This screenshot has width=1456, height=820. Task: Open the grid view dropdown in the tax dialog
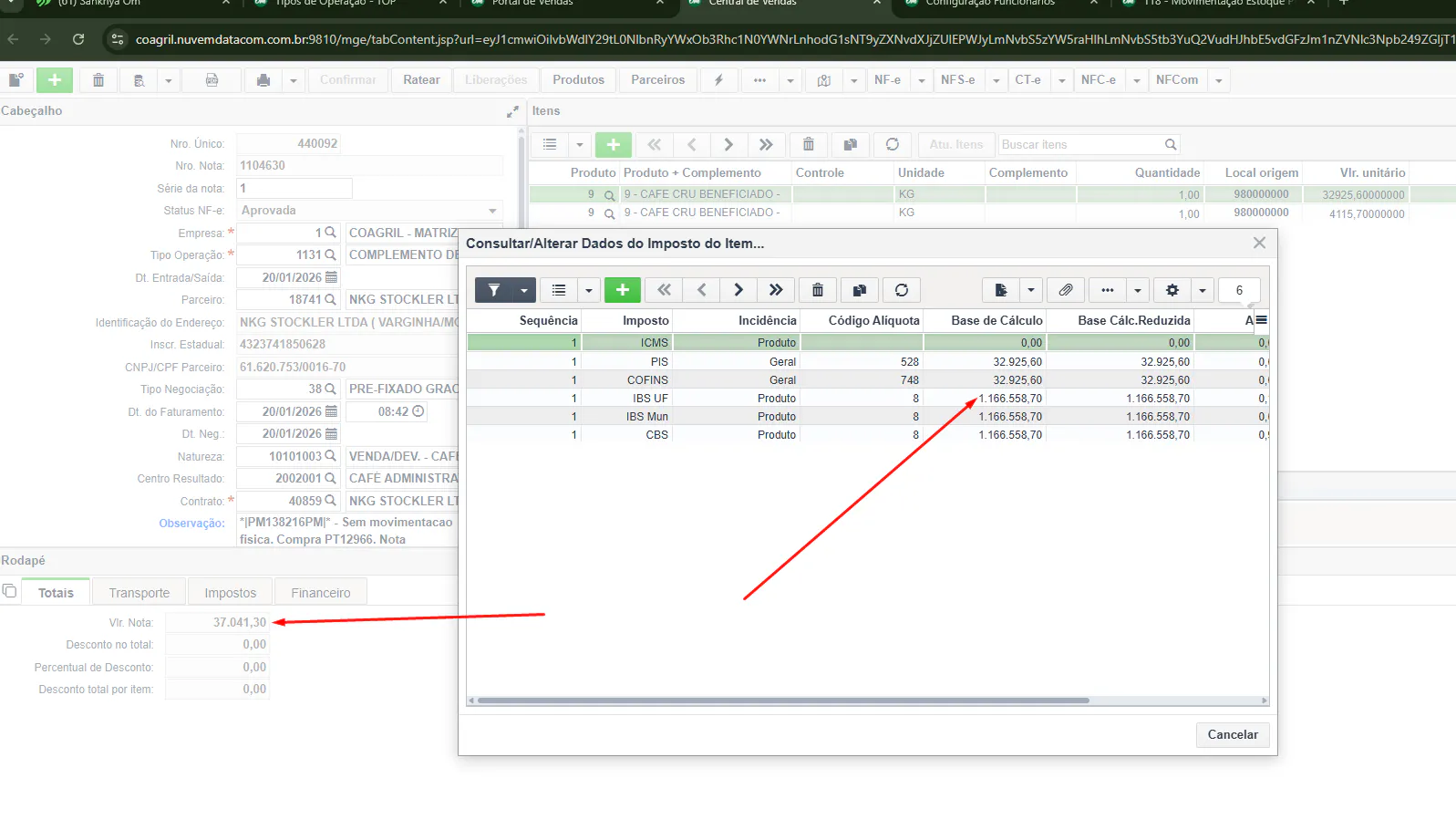[589, 290]
